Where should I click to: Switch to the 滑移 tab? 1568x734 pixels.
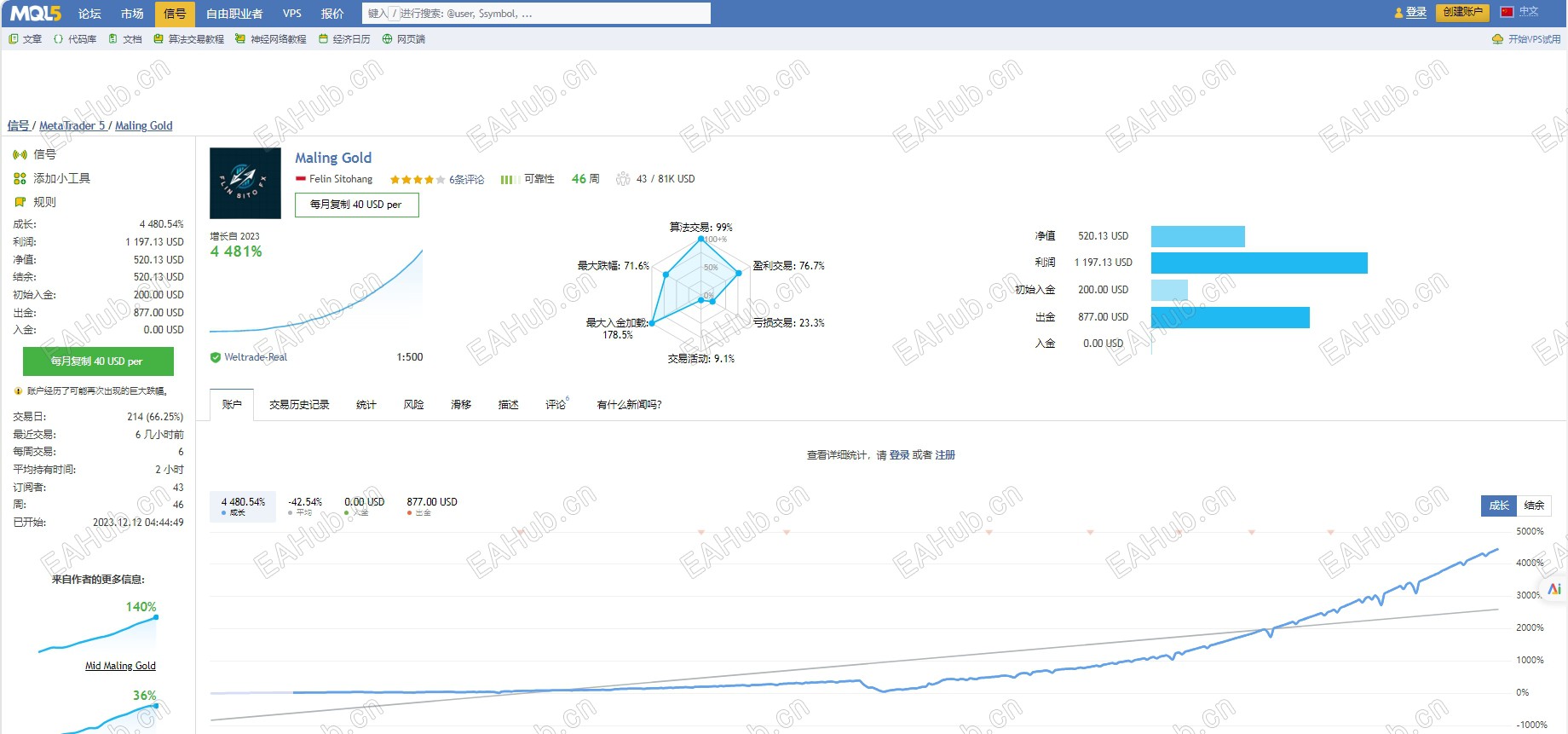point(461,404)
